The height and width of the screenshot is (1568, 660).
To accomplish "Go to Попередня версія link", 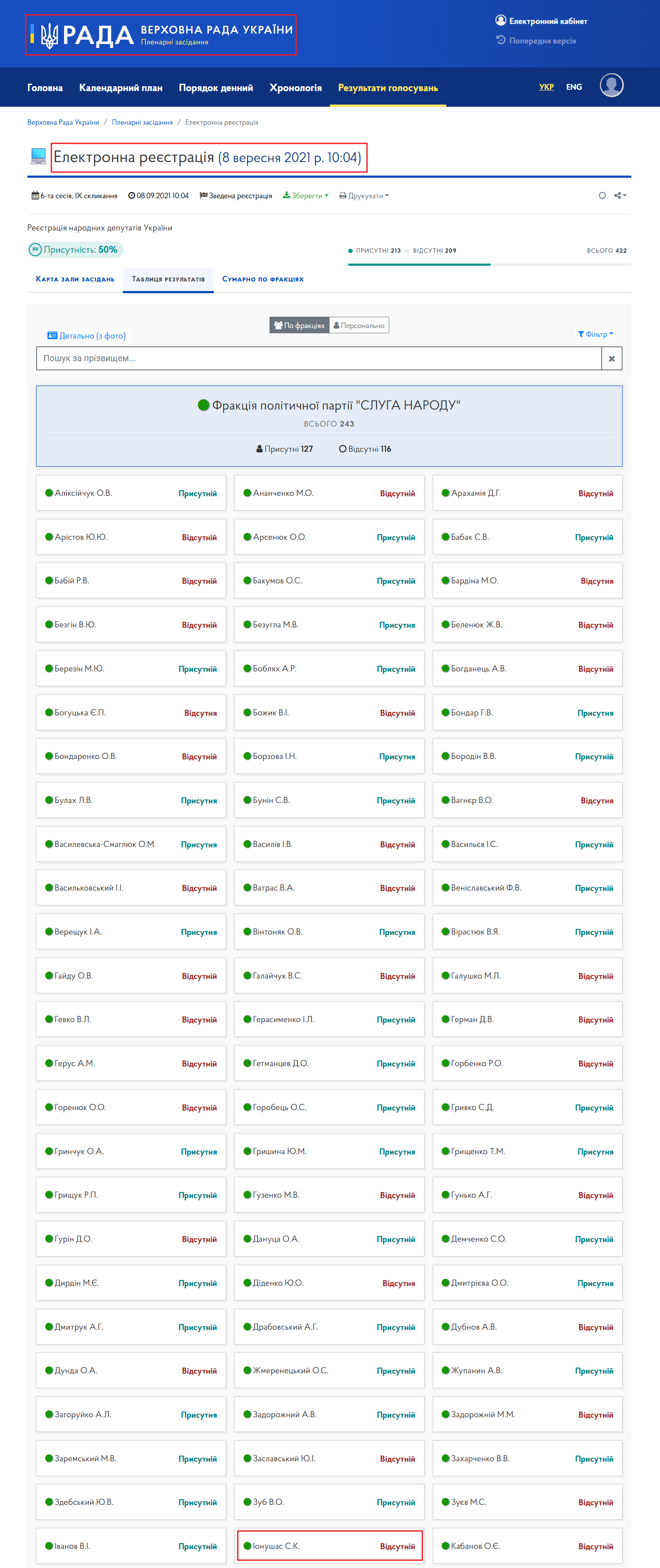I will coord(536,40).
